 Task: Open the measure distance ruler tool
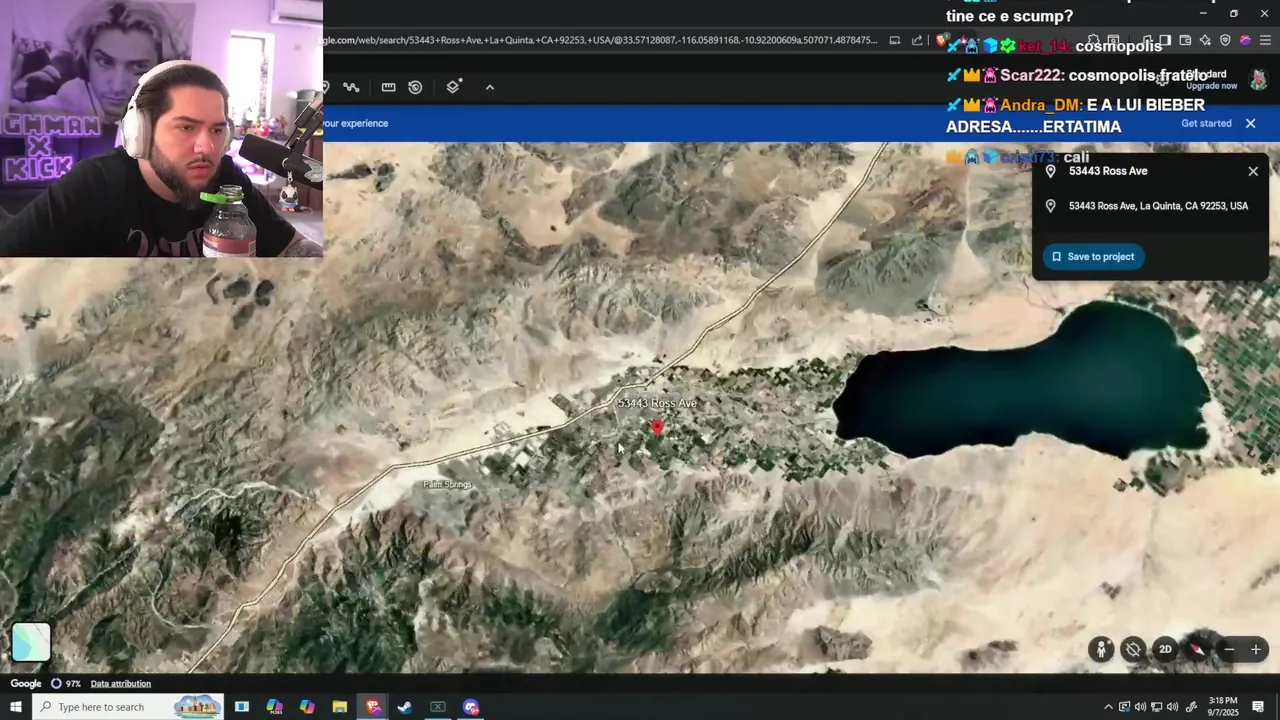(x=388, y=87)
